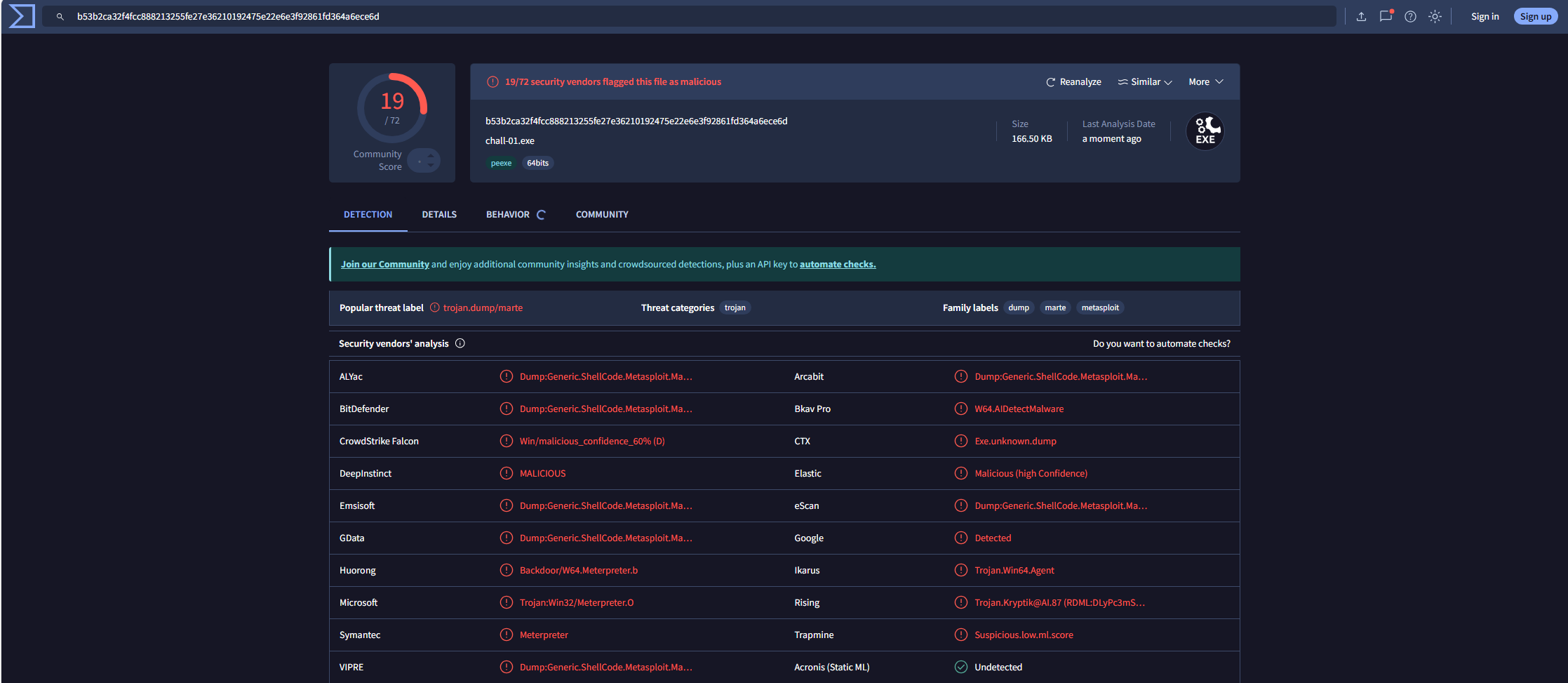Viewport: 1568px width, 683px height.
Task: Click the EXE file type icon
Action: [x=1205, y=131]
